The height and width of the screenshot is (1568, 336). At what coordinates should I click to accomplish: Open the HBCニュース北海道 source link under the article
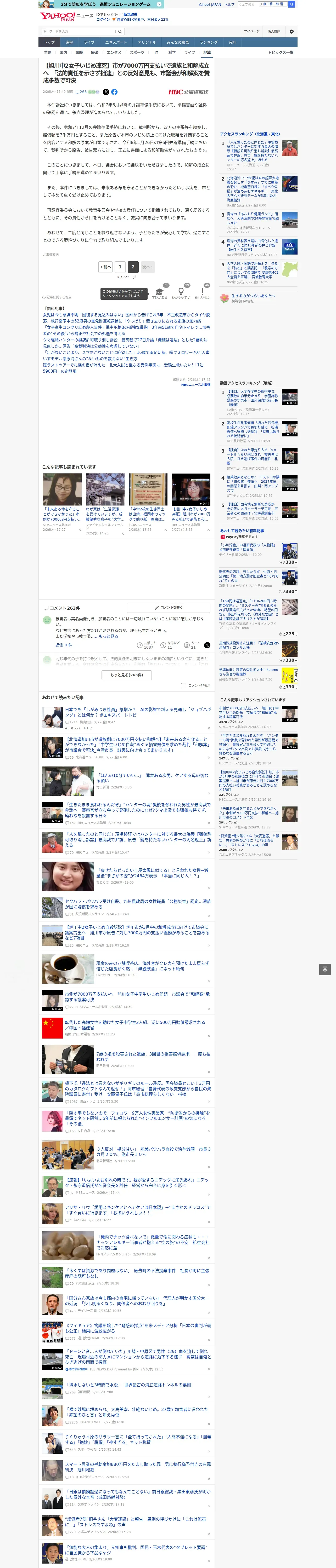[x=196, y=385]
